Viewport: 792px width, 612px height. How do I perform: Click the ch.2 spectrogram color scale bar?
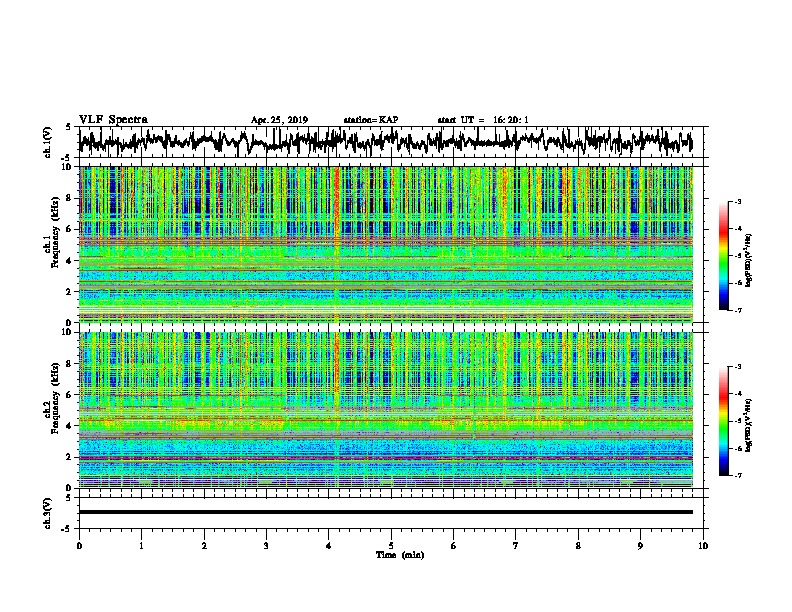click(724, 421)
